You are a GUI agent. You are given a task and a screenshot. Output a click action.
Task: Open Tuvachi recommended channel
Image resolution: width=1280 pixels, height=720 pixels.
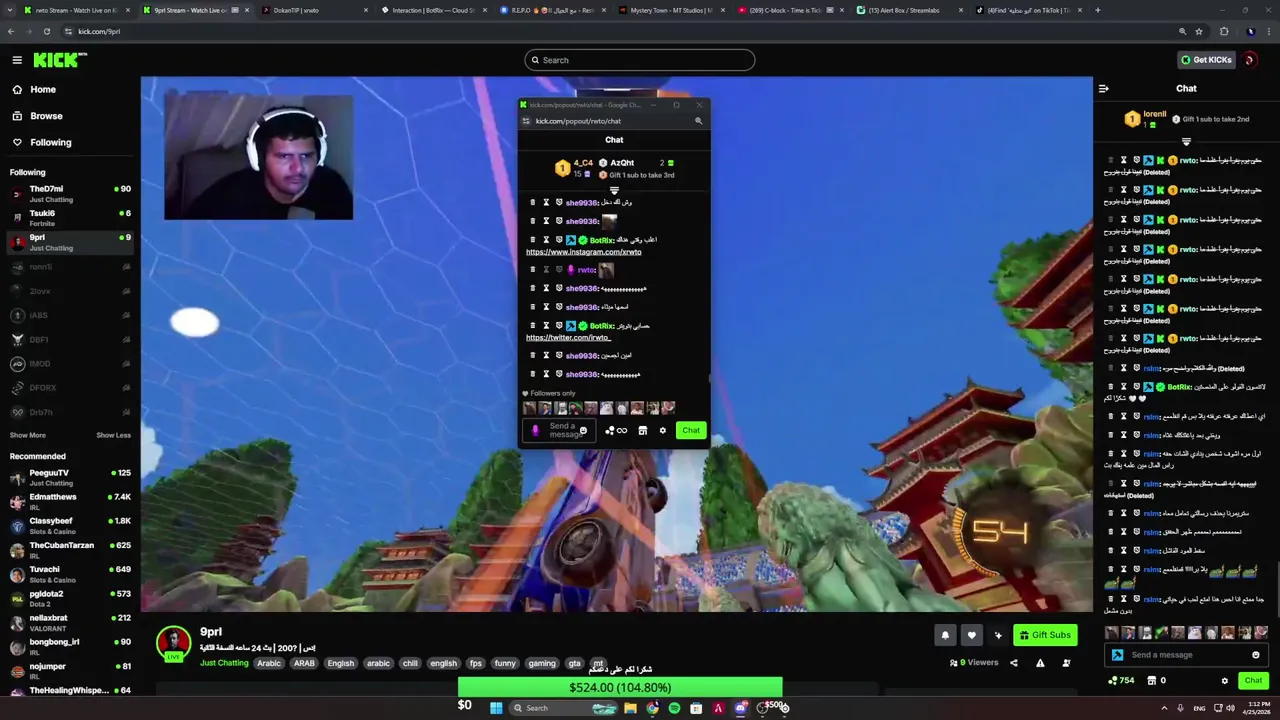click(x=69, y=574)
